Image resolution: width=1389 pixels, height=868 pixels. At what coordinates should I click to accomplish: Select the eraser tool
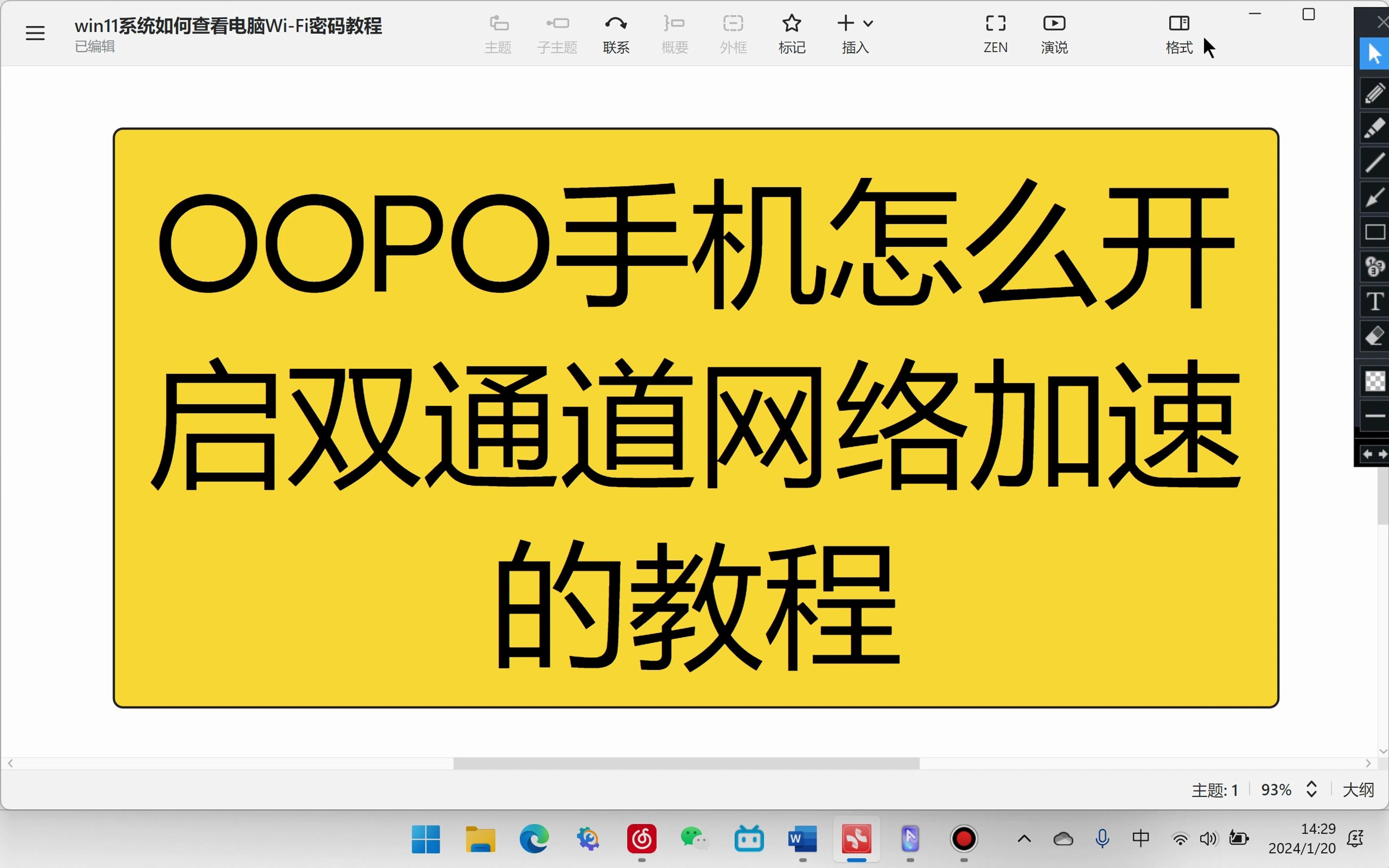coord(1374,336)
